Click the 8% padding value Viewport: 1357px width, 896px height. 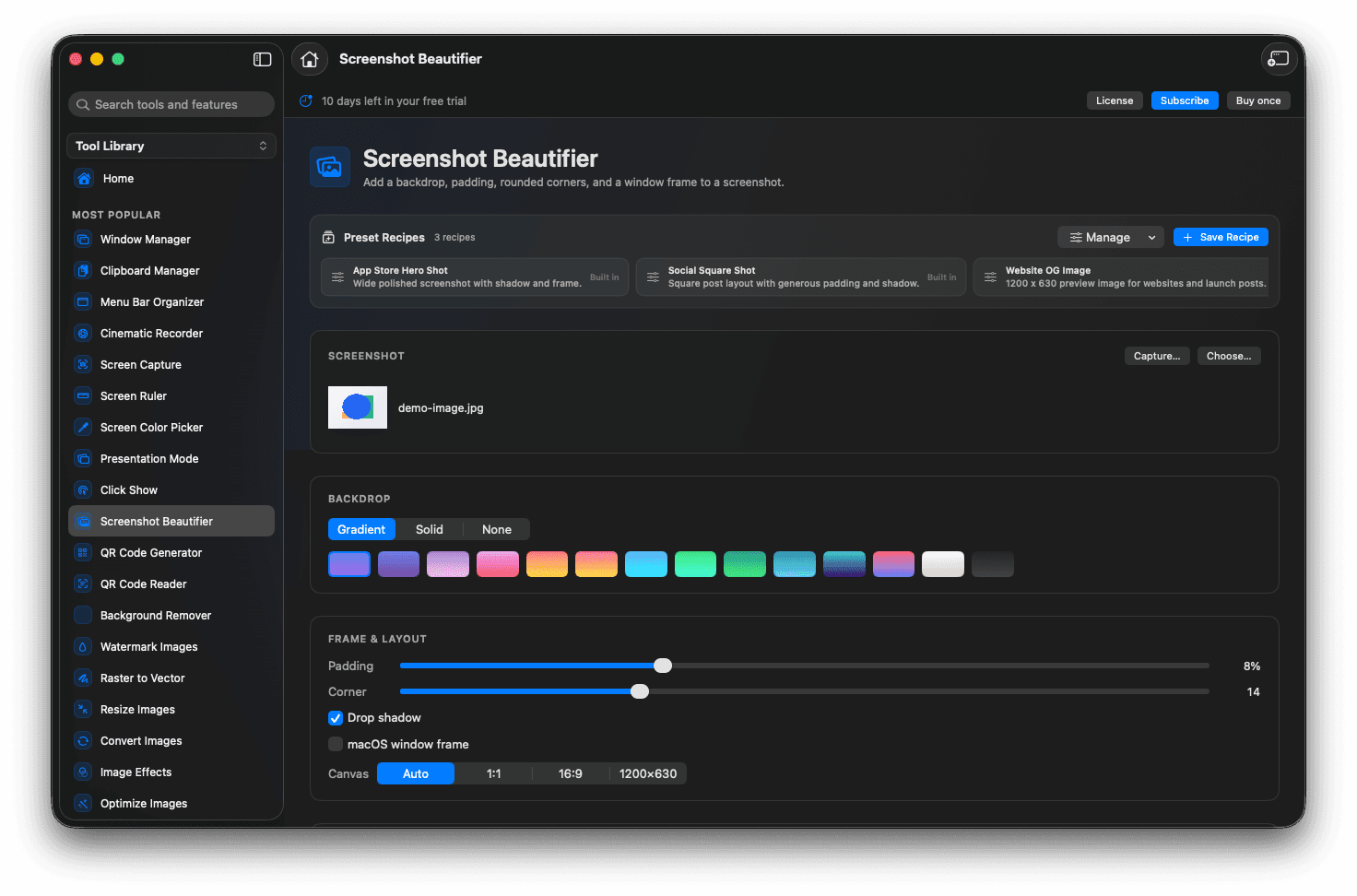pos(1252,666)
